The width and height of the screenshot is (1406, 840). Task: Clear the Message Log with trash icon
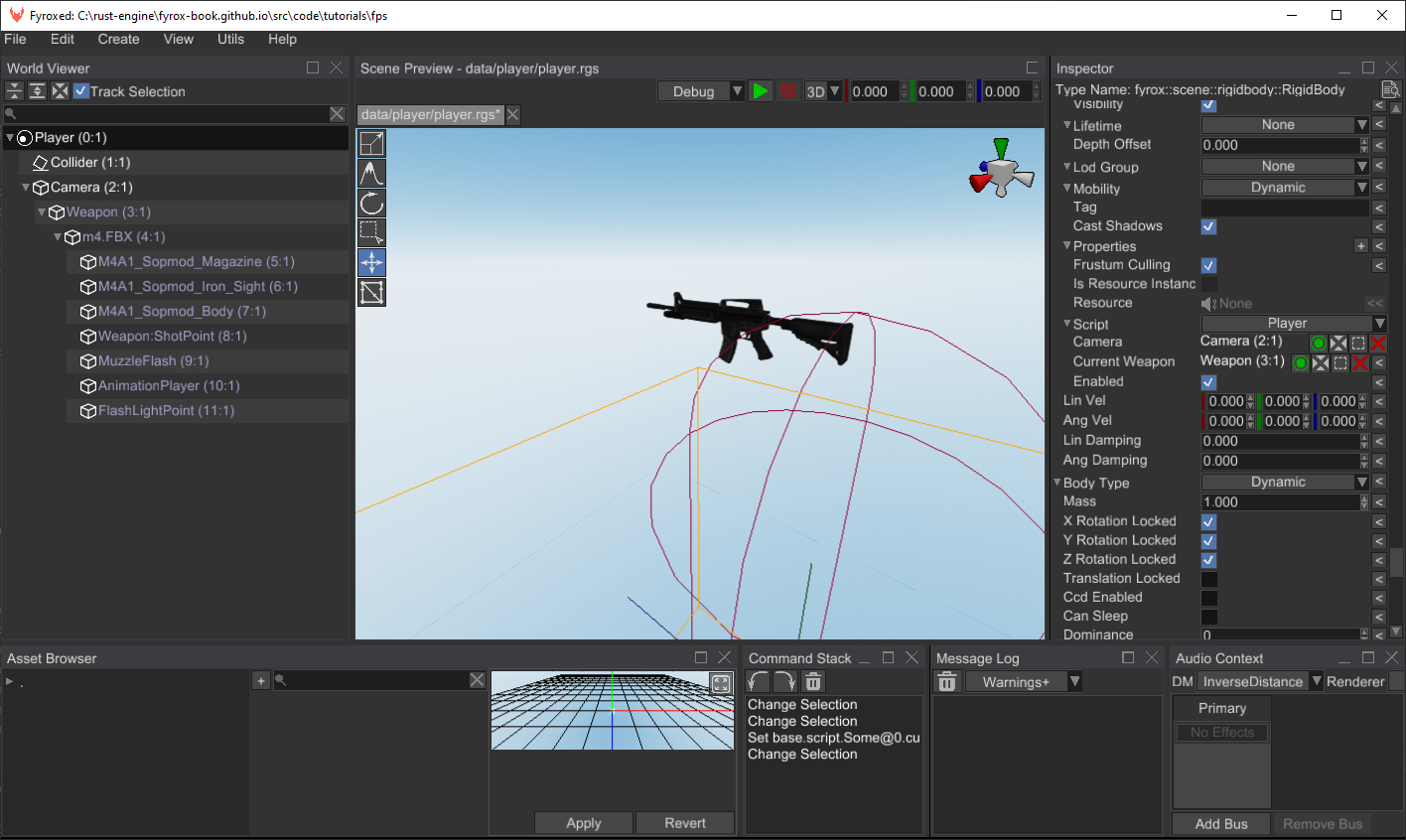(947, 682)
